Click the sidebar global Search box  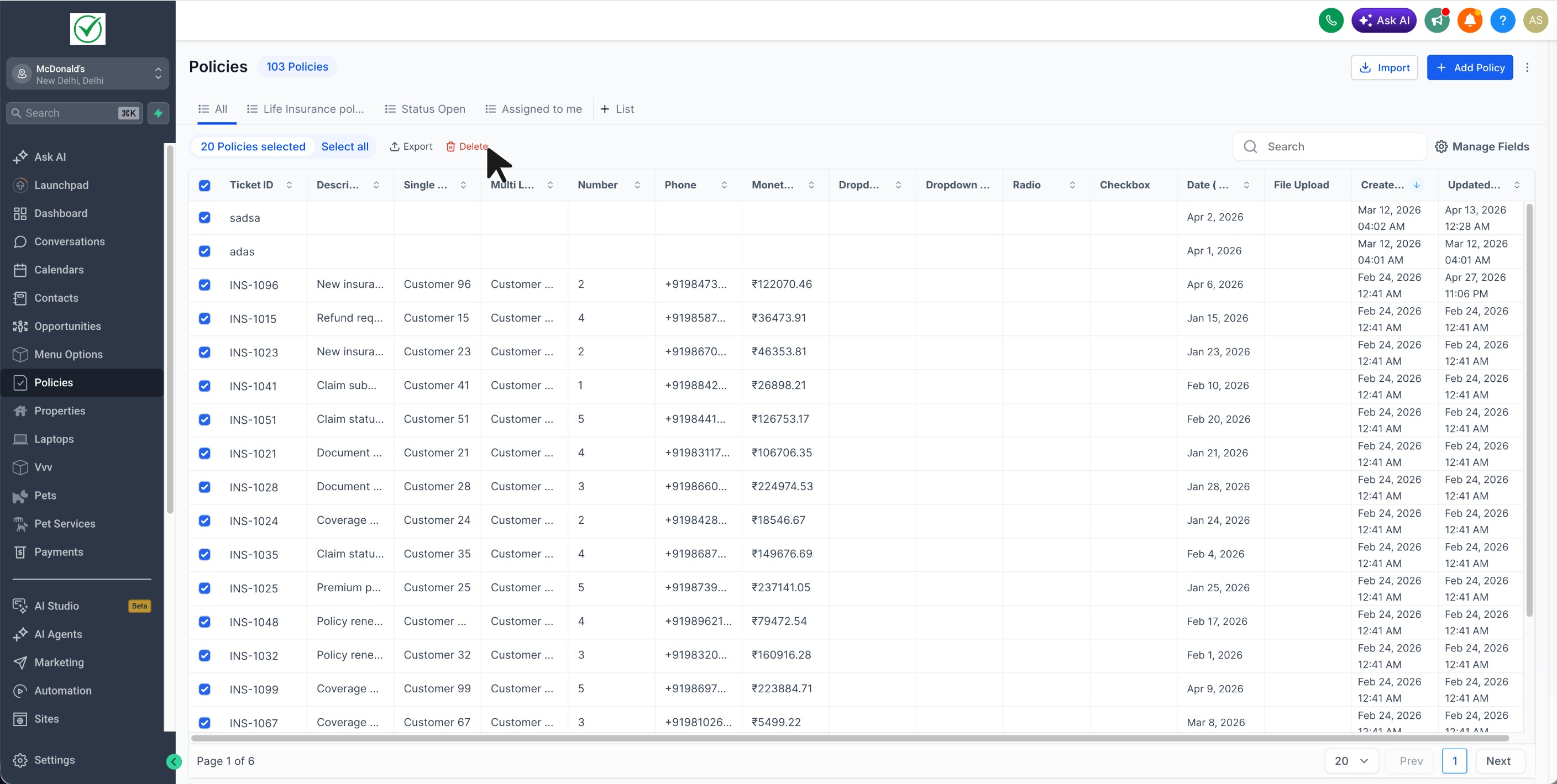(x=75, y=113)
